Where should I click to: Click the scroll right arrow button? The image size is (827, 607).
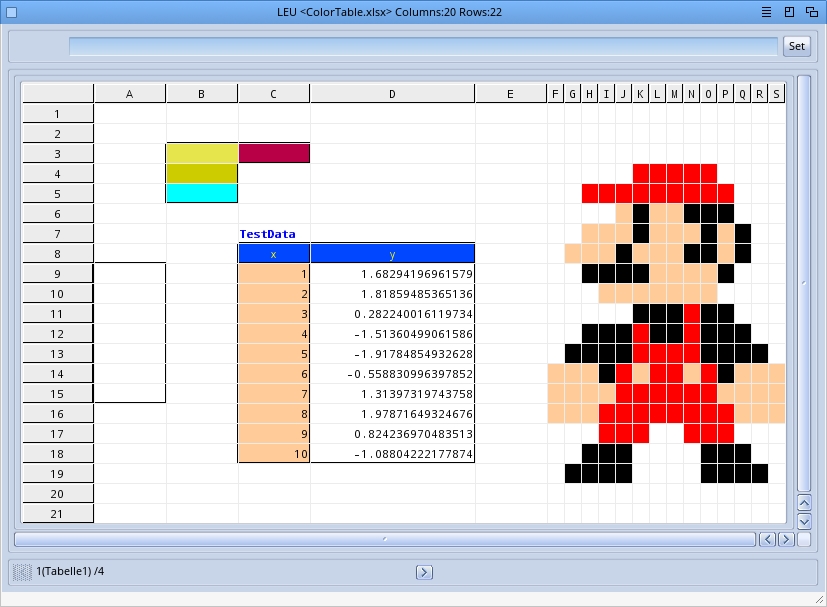point(784,539)
